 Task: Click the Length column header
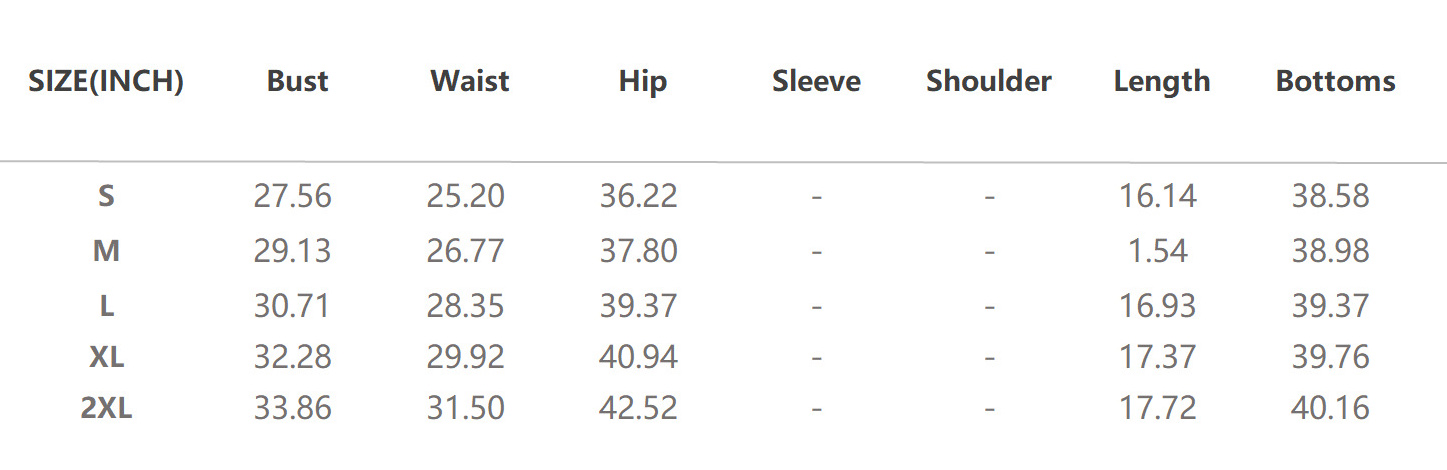click(x=1161, y=81)
